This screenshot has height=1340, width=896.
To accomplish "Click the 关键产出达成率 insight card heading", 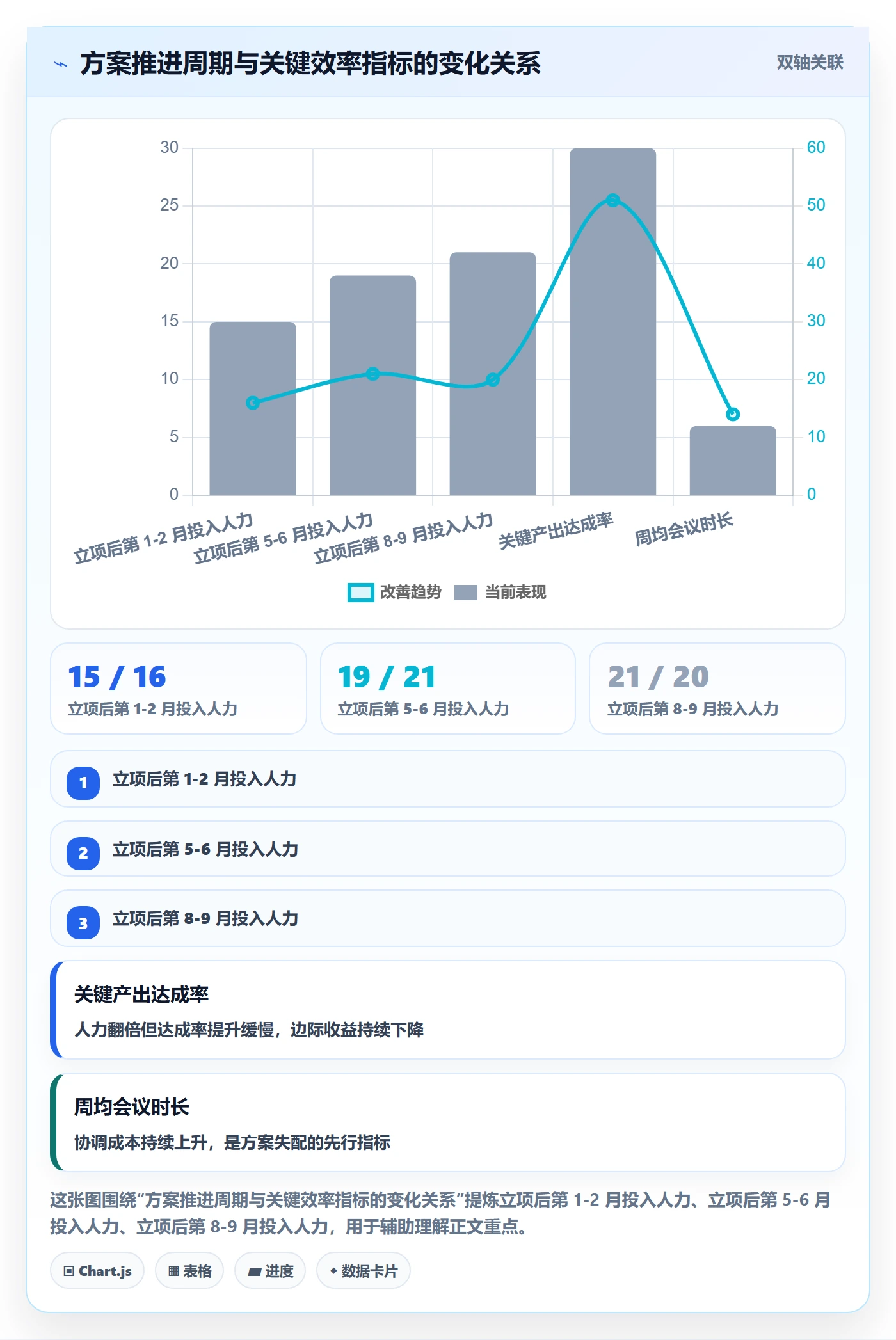I will [141, 994].
